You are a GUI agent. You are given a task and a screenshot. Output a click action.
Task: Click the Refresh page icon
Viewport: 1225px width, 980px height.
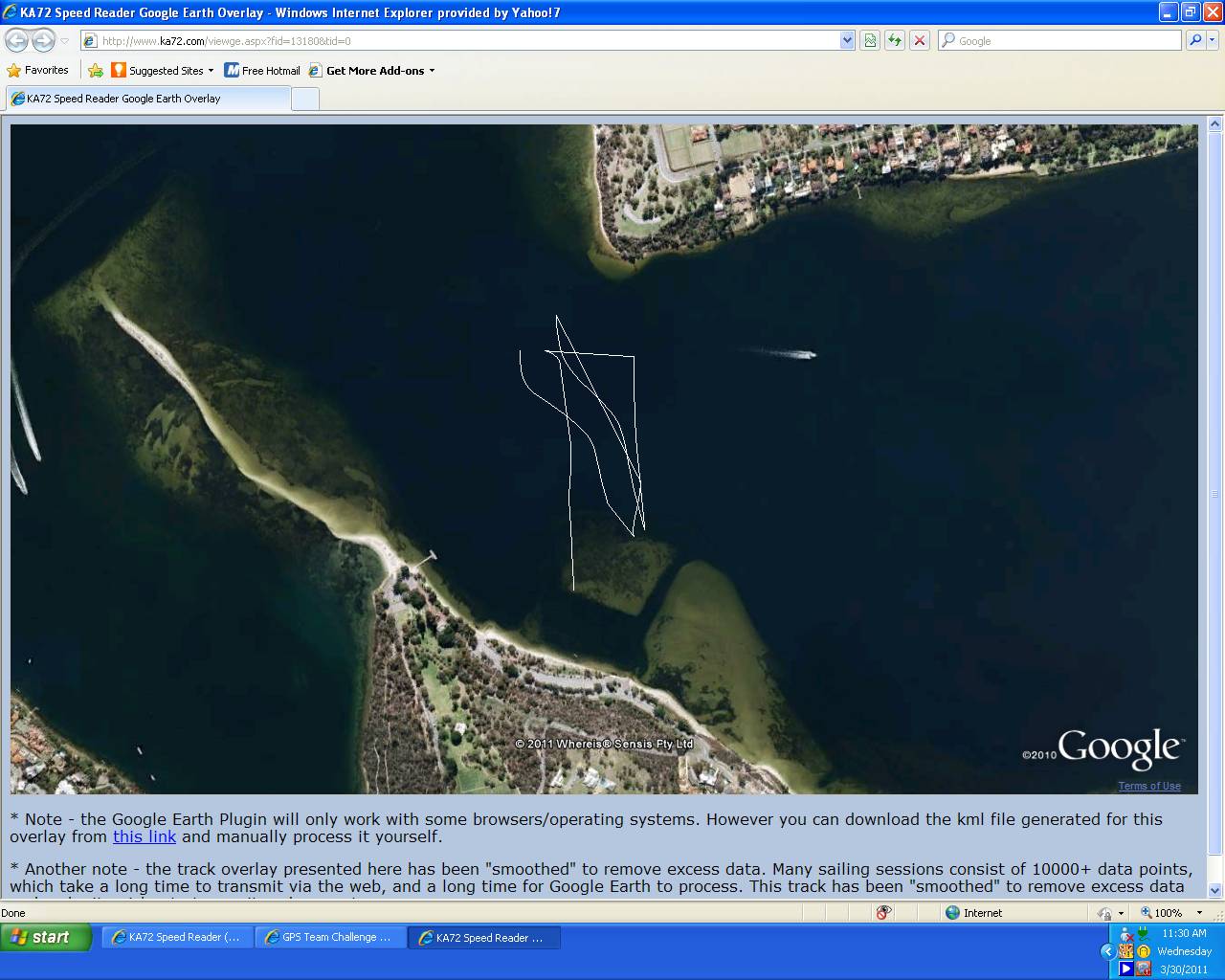(x=894, y=40)
